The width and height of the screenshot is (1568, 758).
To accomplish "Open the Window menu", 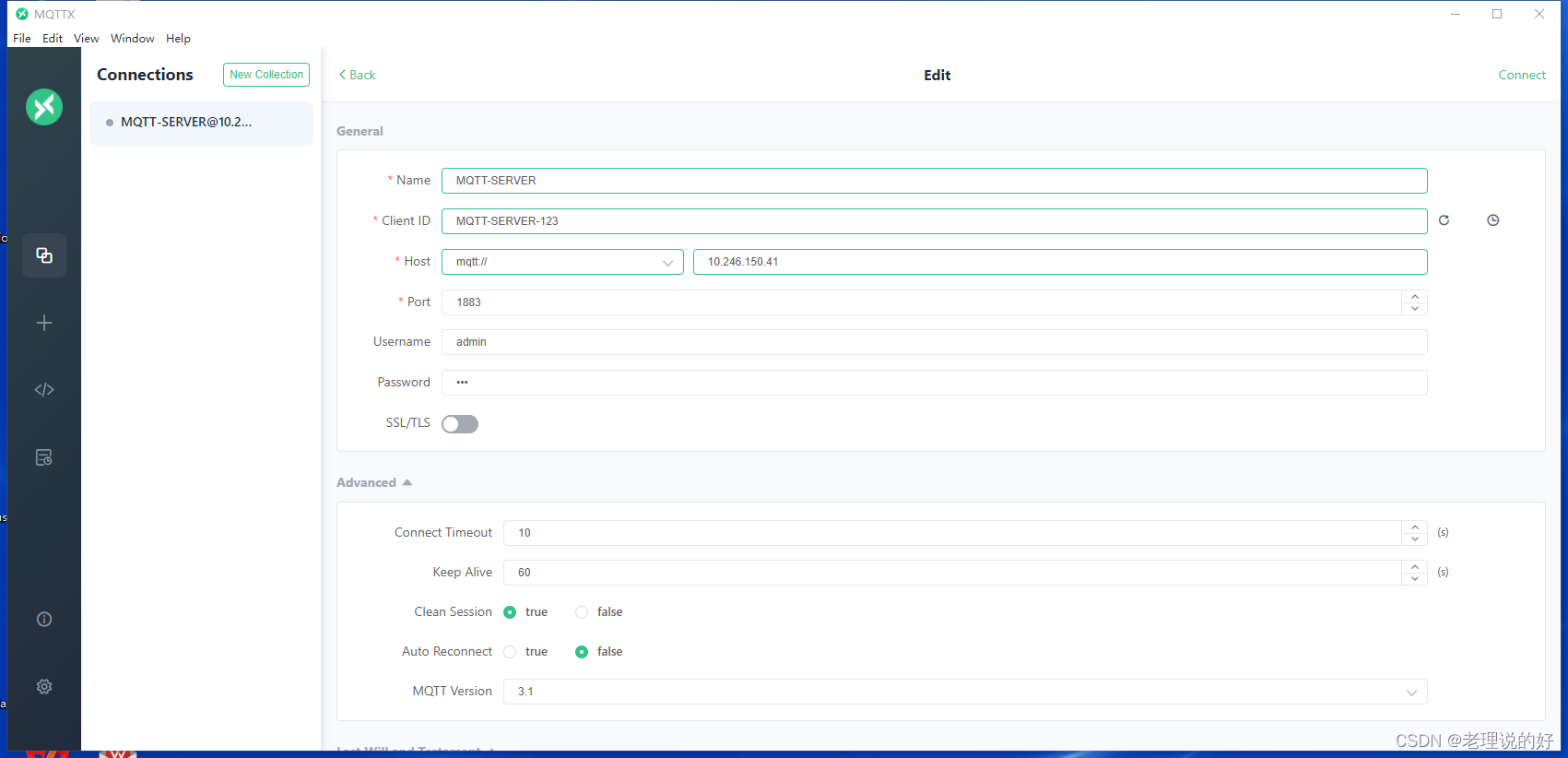I will click(x=133, y=39).
